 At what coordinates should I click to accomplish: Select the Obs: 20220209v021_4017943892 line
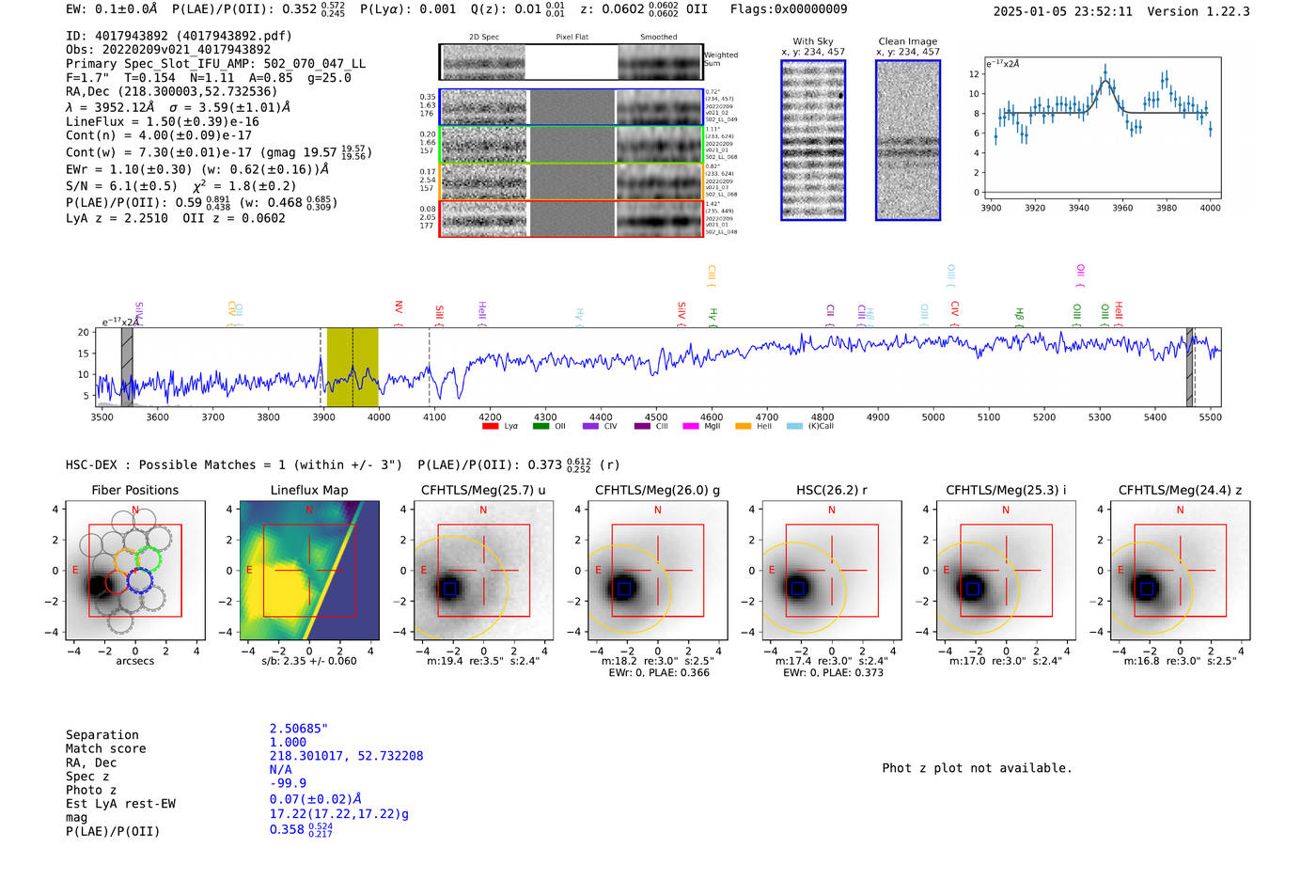[168, 50]
